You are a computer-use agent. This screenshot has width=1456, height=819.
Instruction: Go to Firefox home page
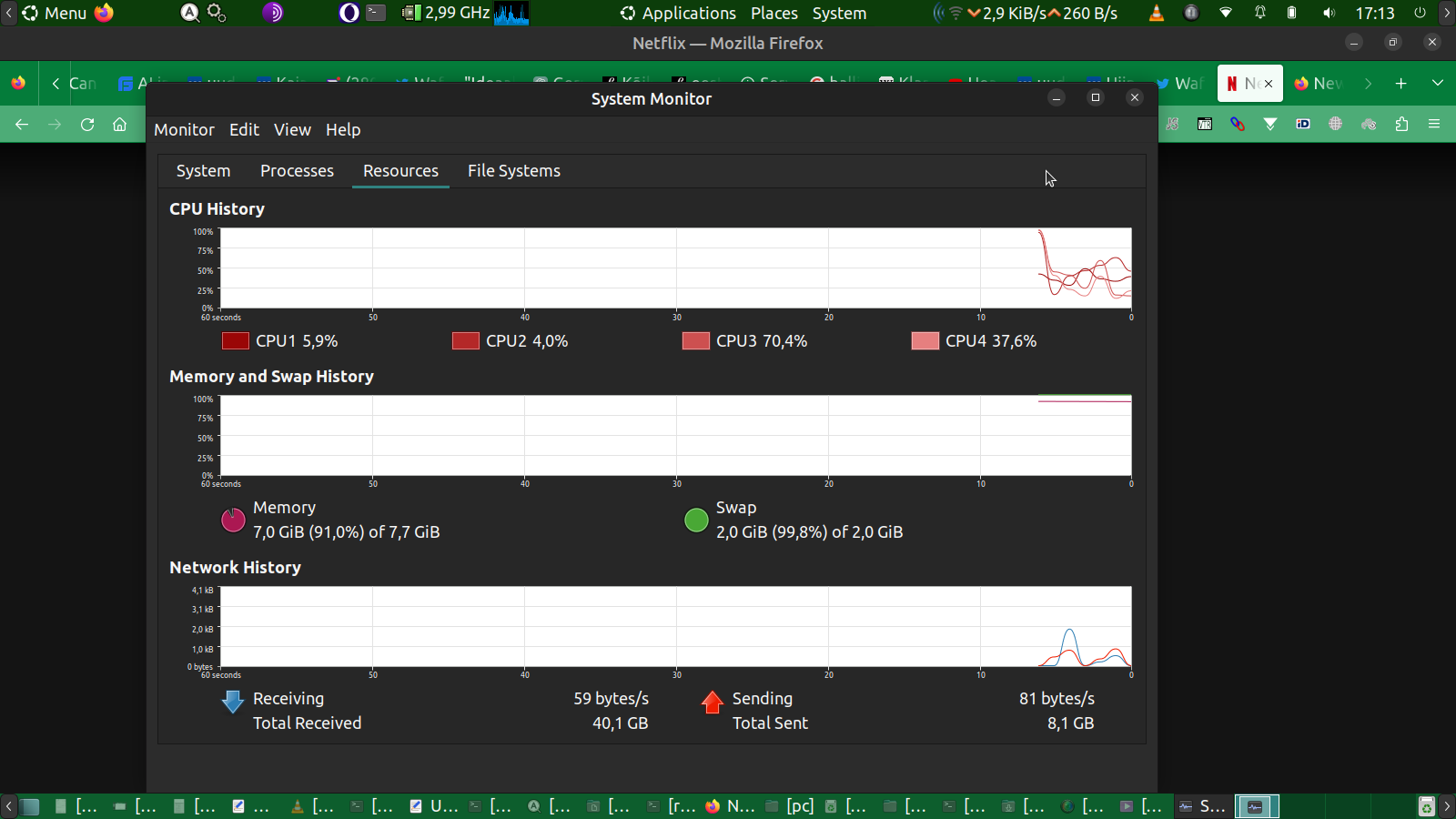(x=119, y=125)
